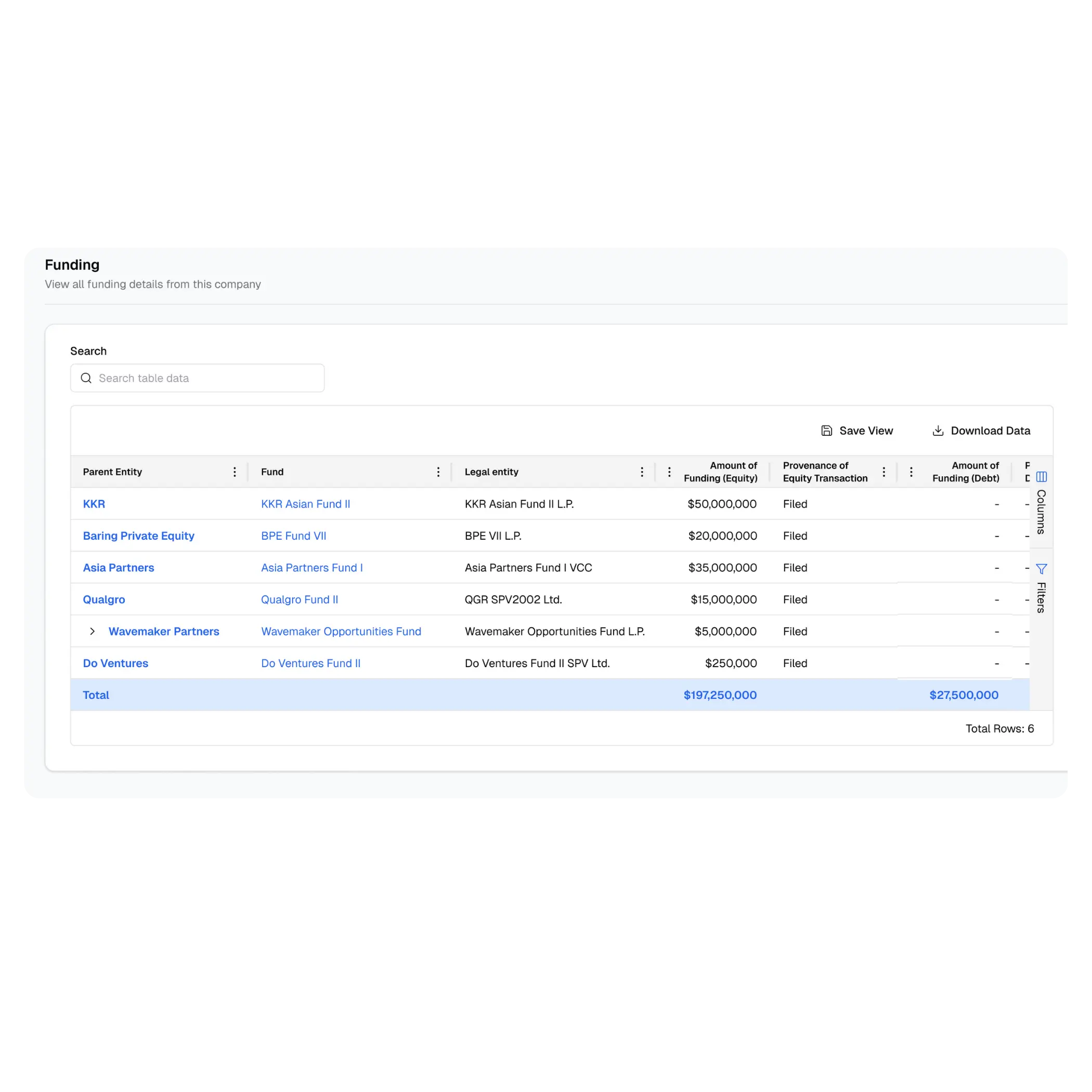Viewport: 1092px width, 1092px height.
Task: Open the Parent Entity column menu
Action: tap(235, 472)
